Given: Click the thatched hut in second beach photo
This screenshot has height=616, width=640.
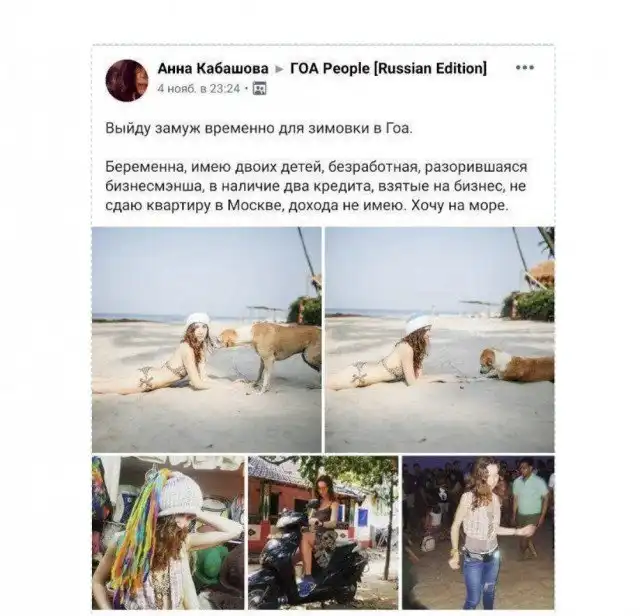Looking at the screenshot, I should click(x=542, y=275).
